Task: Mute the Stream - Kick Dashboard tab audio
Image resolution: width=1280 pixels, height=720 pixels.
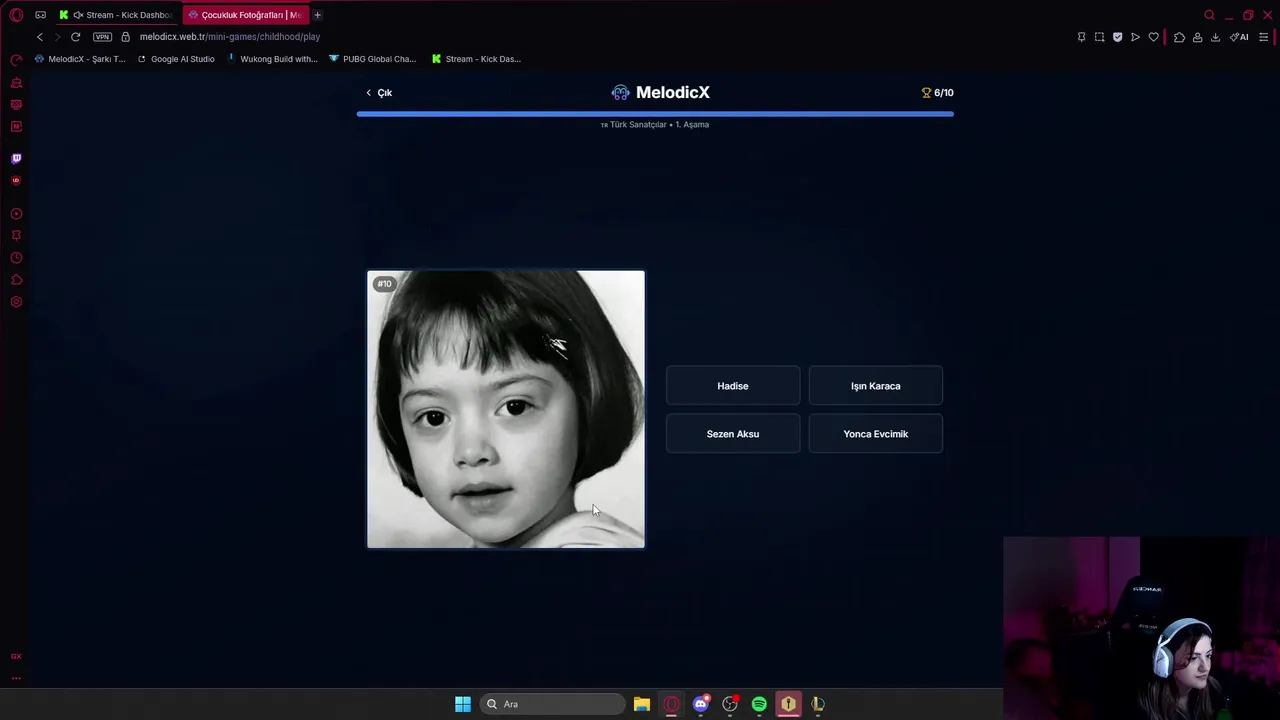Action: point(78,15)
